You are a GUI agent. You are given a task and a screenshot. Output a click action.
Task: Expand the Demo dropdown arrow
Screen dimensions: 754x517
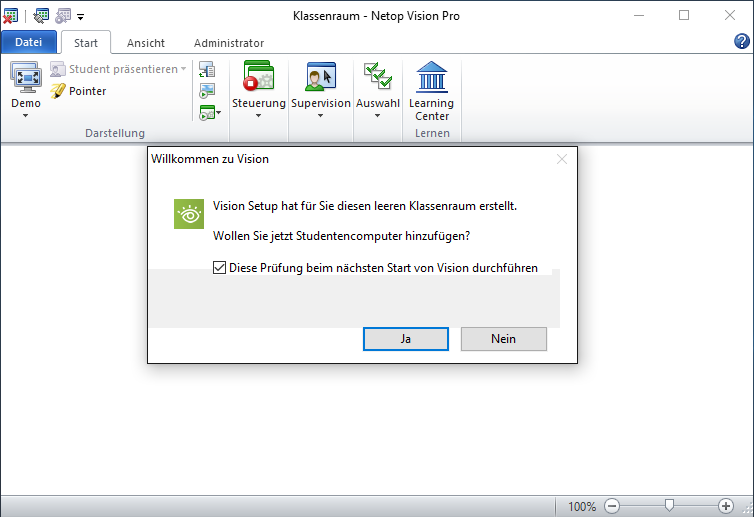(x=26, y=116)
